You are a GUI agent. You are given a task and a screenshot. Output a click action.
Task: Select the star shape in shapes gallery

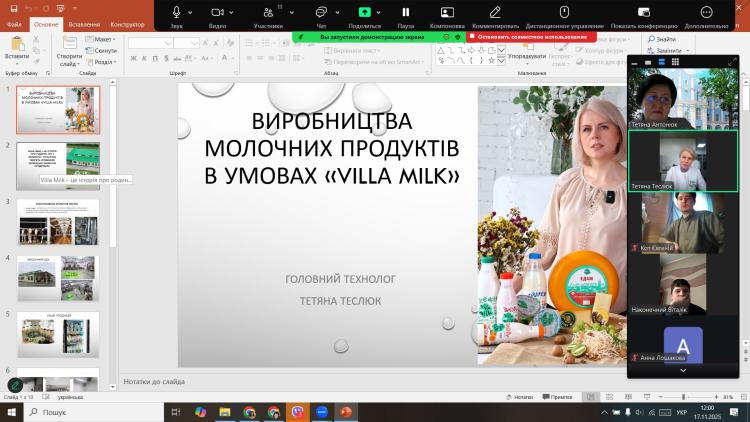(x=491, y=61)
